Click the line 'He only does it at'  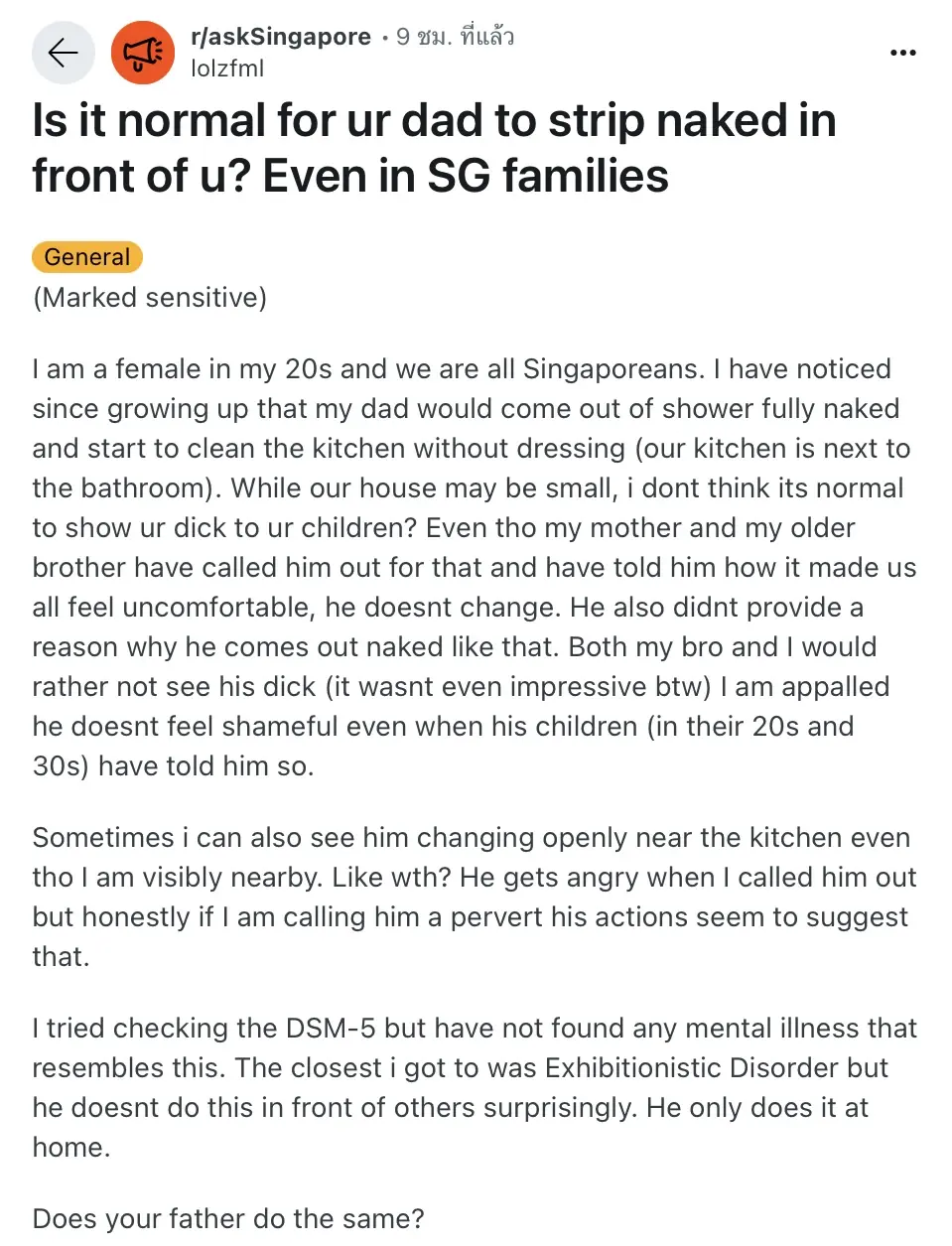[x=757, y=1107]
